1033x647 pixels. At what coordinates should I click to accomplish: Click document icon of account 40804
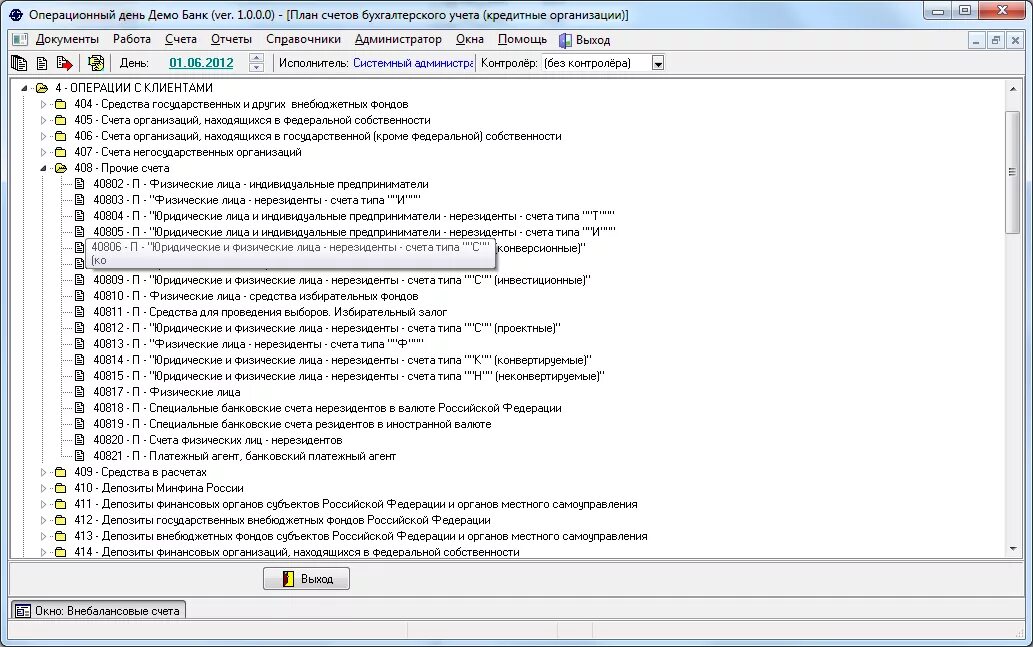[x=80, y=215]
